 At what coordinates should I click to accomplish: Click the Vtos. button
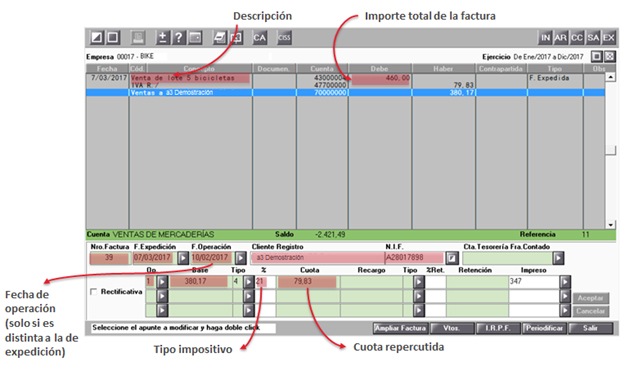452,328
